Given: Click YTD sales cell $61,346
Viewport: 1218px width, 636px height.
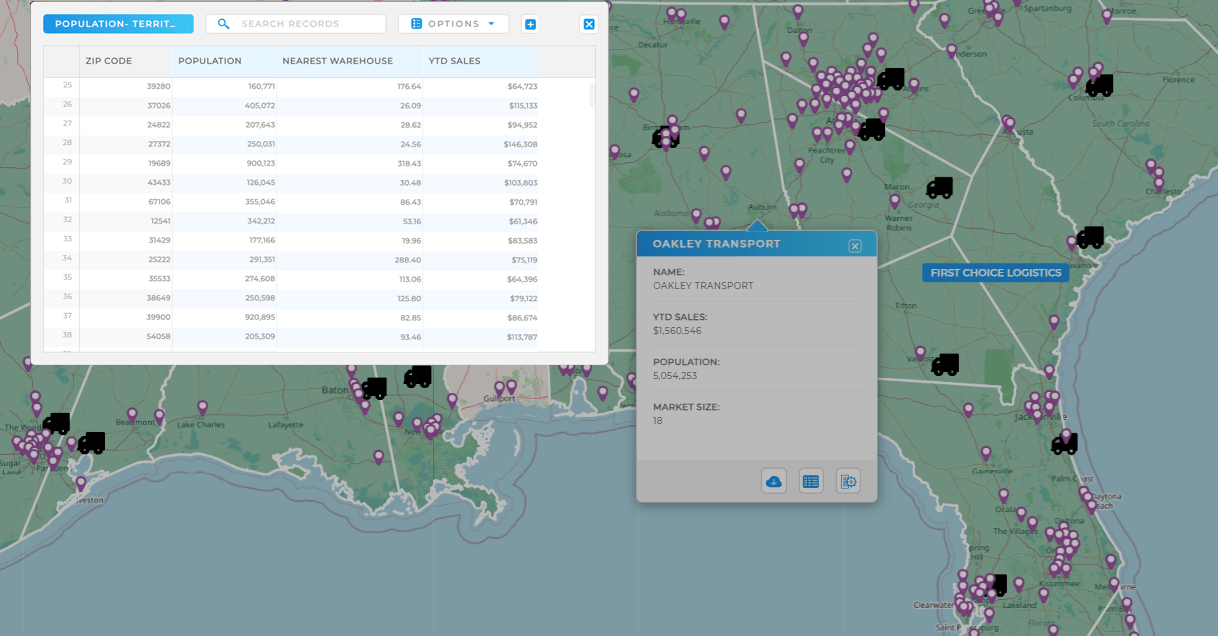Looking at the screenshot, I should [x=523, y=221].
